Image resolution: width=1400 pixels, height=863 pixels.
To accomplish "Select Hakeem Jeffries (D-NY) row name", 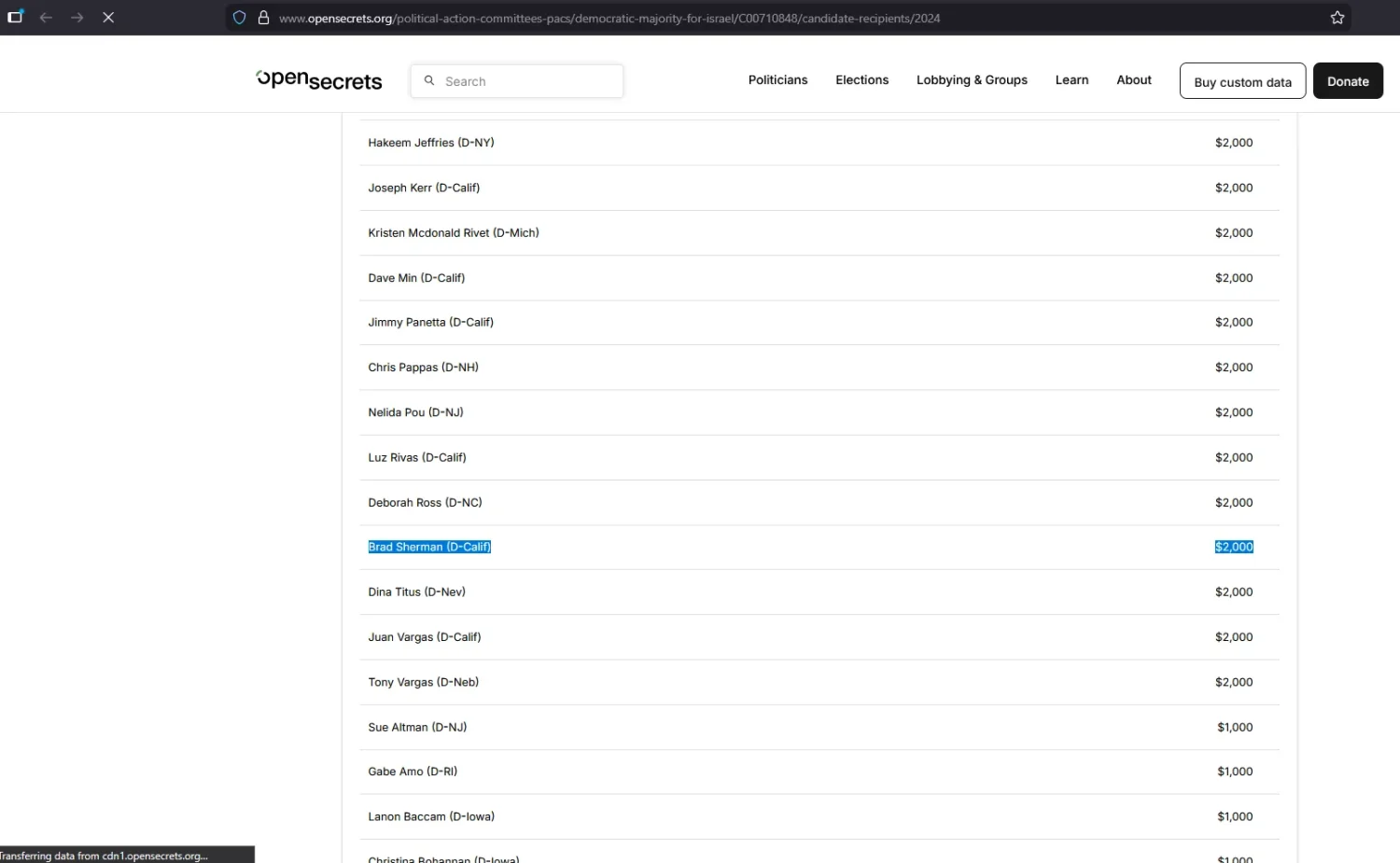I will pos(431,143).
